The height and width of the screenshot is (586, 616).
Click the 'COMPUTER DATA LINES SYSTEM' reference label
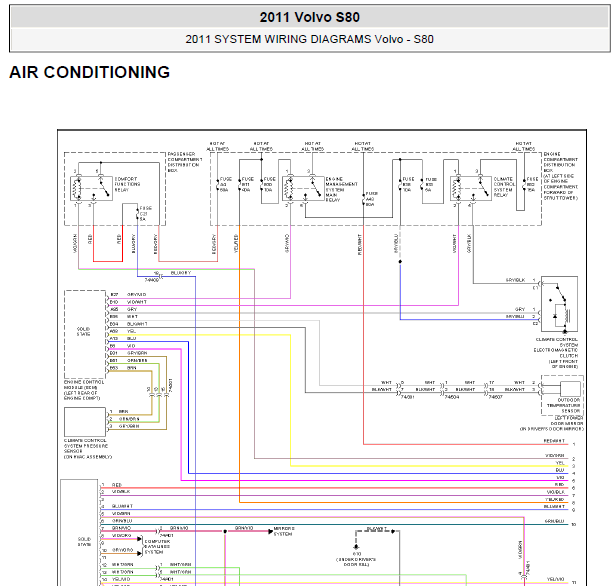coord(157,547)
